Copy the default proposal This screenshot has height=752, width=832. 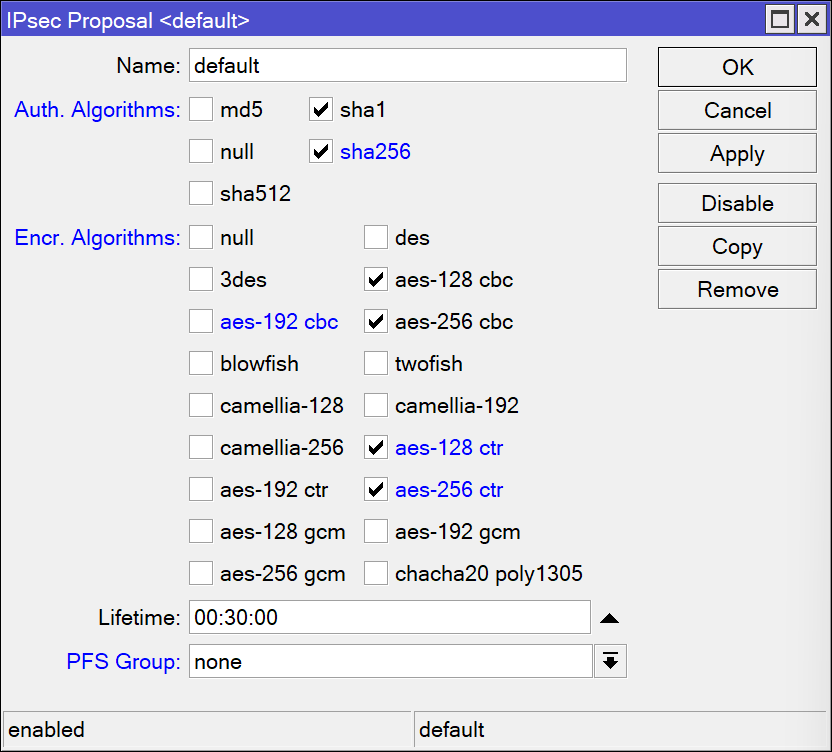[x=737, y=246]
